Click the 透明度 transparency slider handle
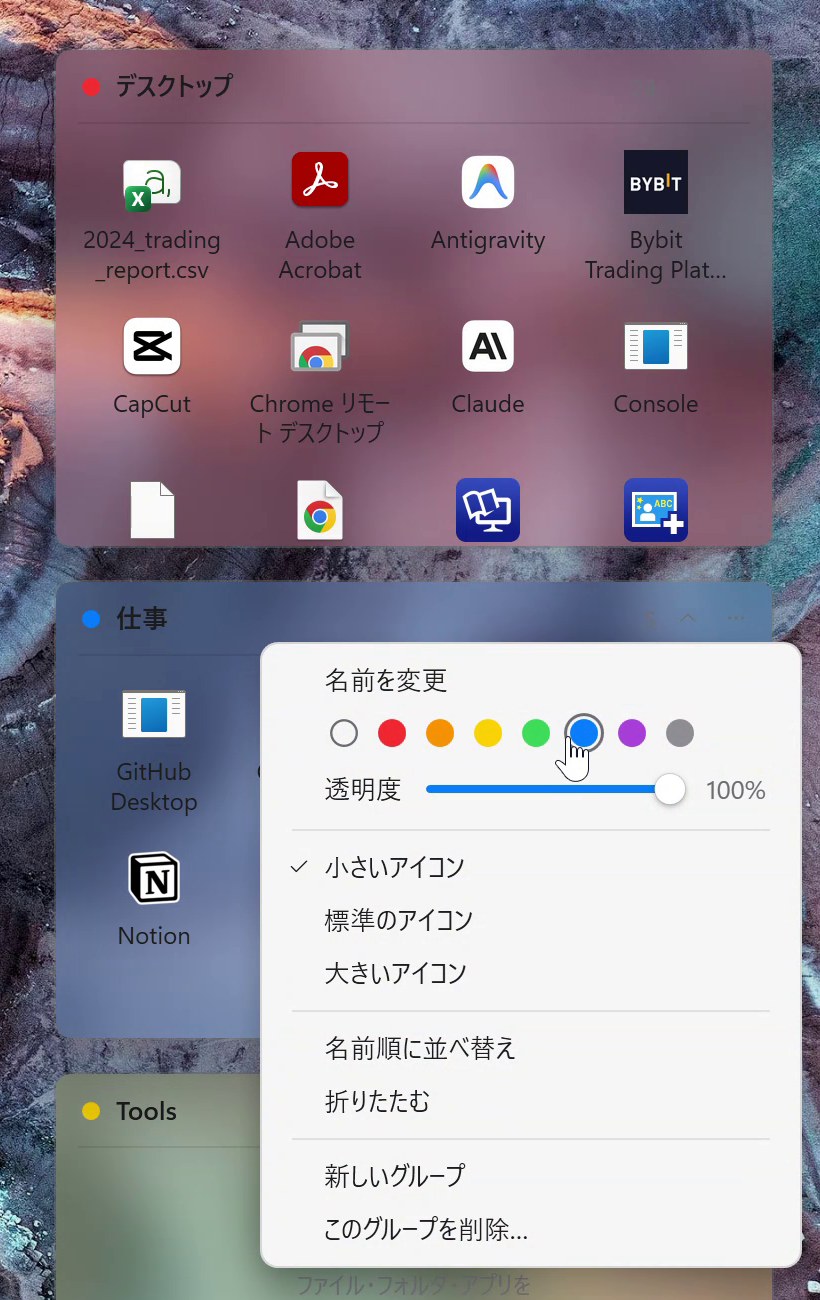820x1300 pixels. [x=670, y=790]
